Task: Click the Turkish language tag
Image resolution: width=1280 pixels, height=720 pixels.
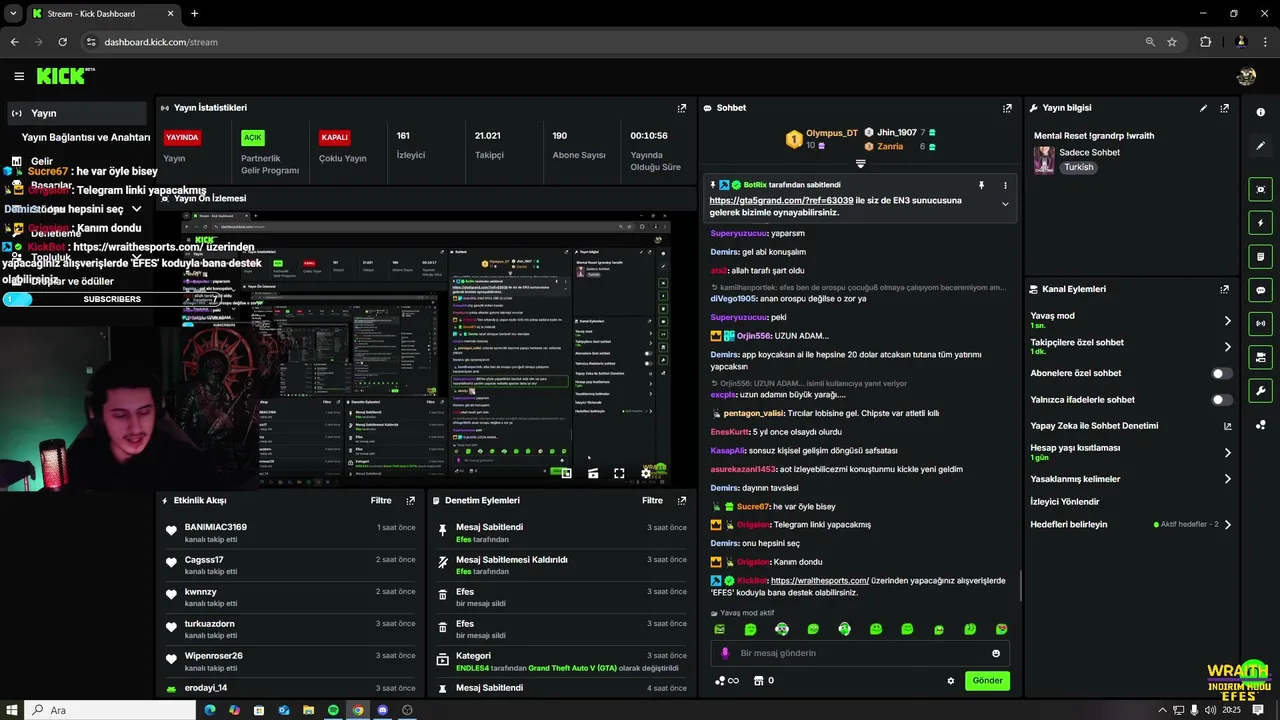Action: pyautogui.click(x=1078, y=167)
